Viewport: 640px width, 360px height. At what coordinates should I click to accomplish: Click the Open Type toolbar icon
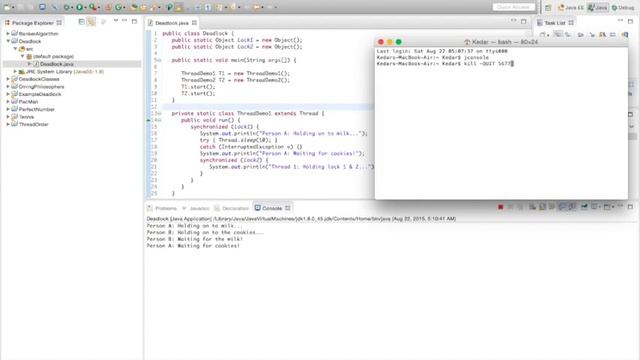point(134,7)
